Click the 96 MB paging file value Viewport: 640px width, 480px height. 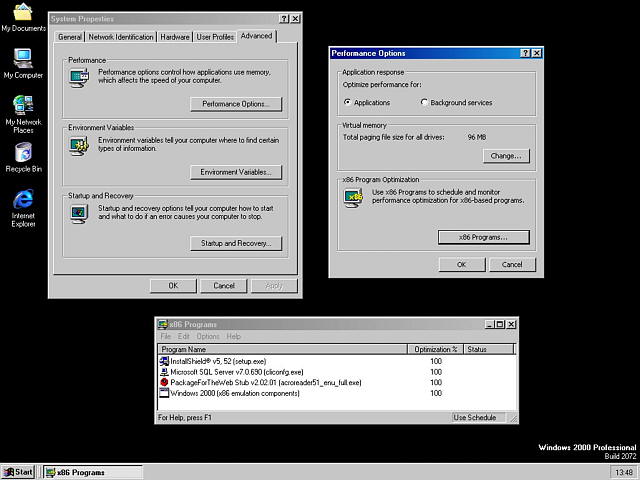(476, 137)
